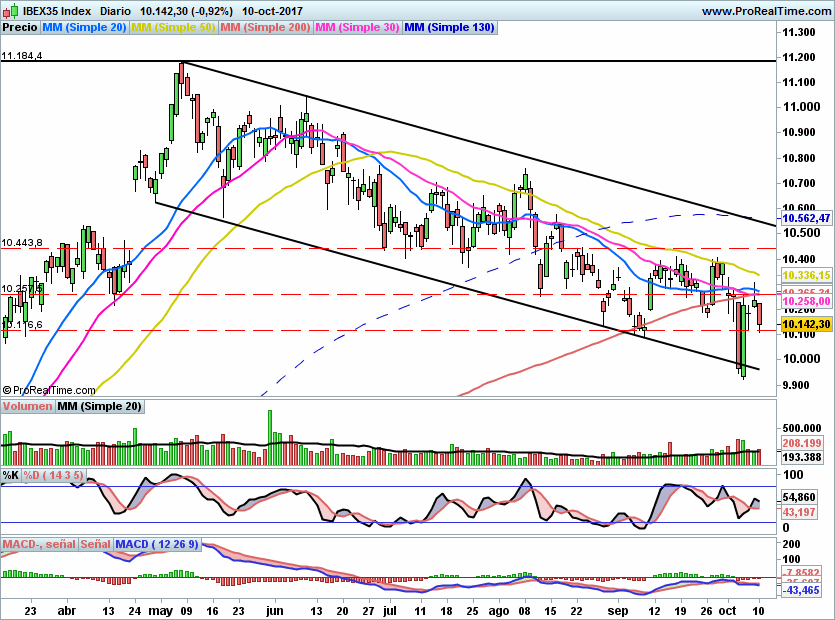Click the 208.199 volume tag
835x620 pixels.
pos(802,443)
